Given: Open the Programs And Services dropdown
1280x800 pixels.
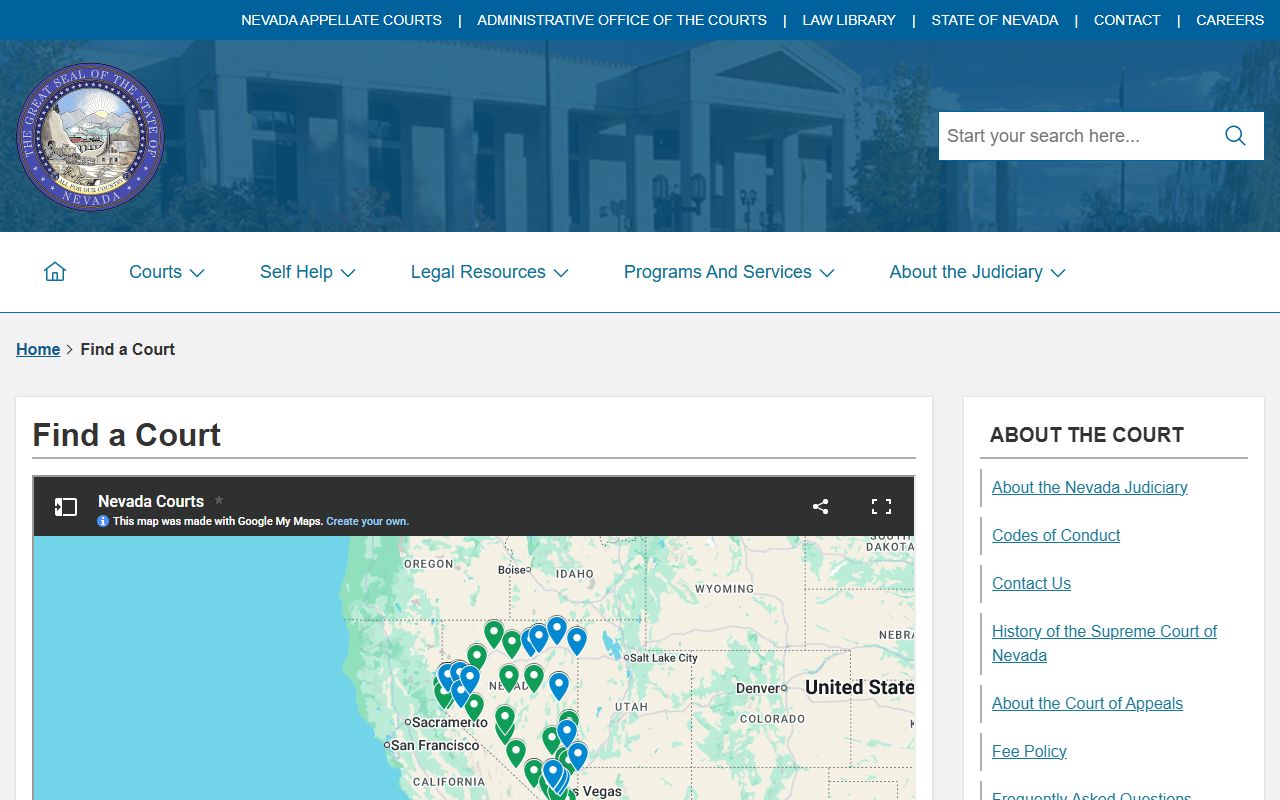Looking at the screenshot, I should [729, 272].
